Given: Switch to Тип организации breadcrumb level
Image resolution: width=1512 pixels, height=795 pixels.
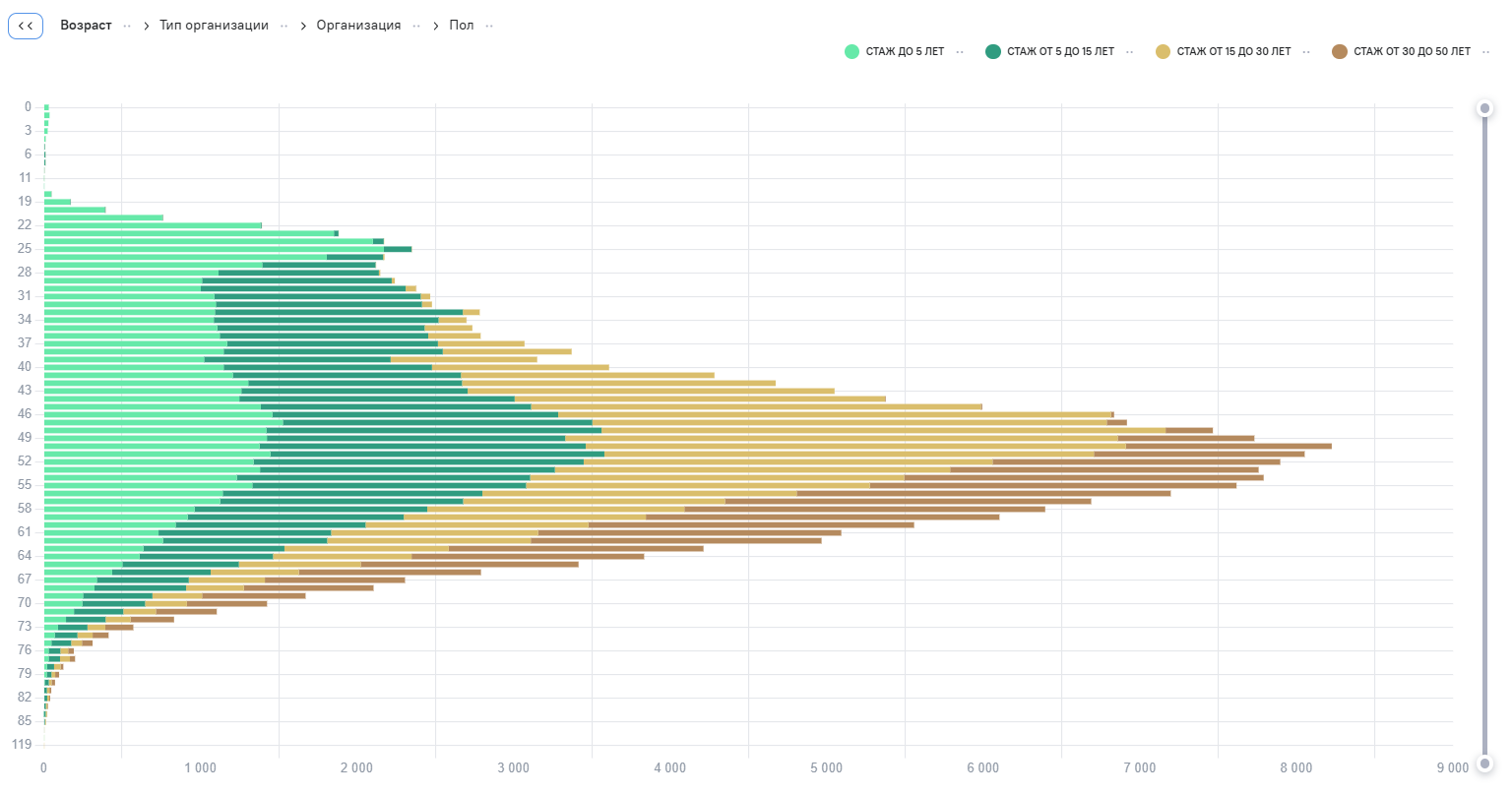Looking at the screenshot, I should 214,26.
